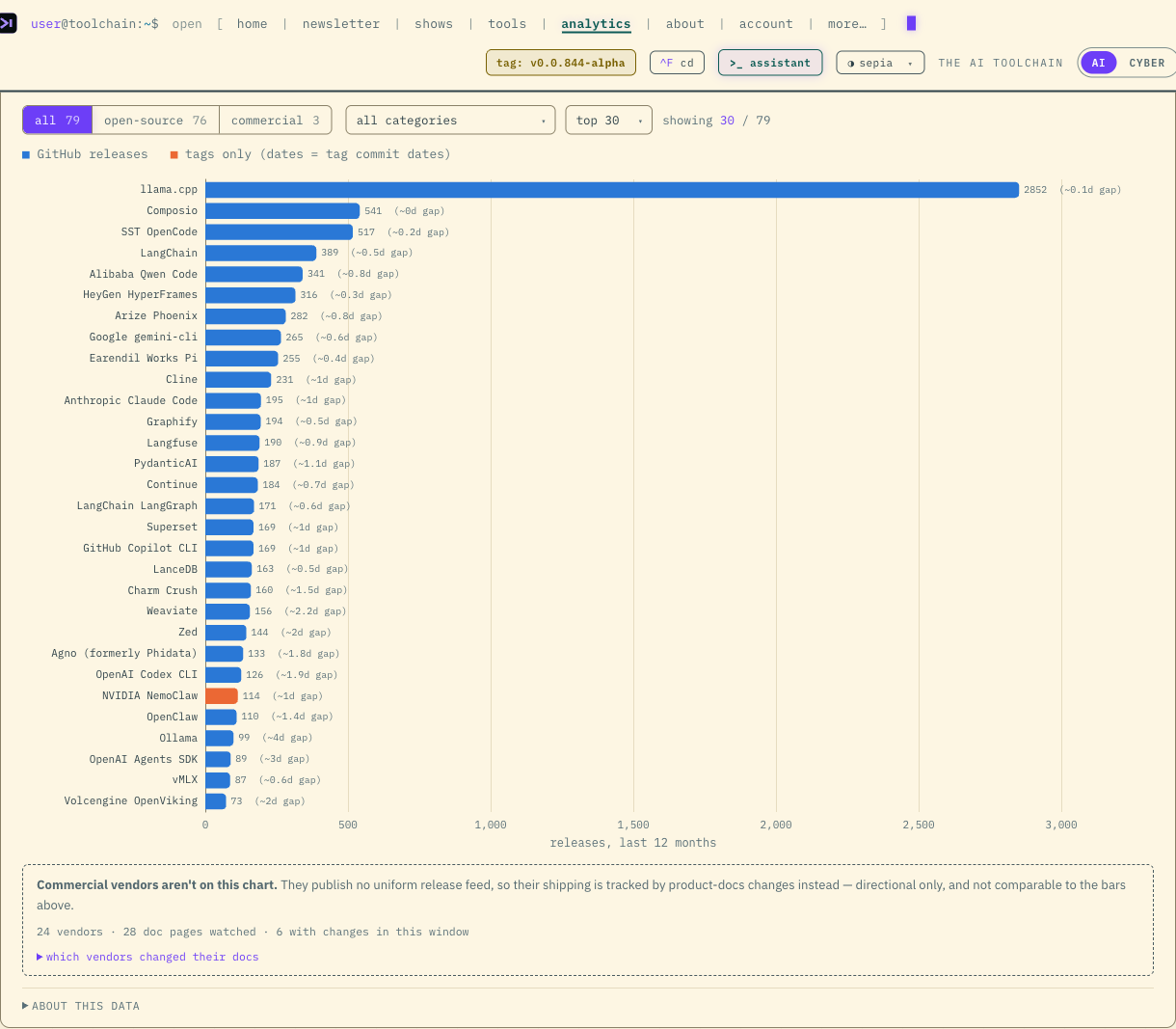Image resolution: width=1176 pixels, height=1029 pixels.
Task: Open the sepia theme dropdown
Action: point(880,63)
